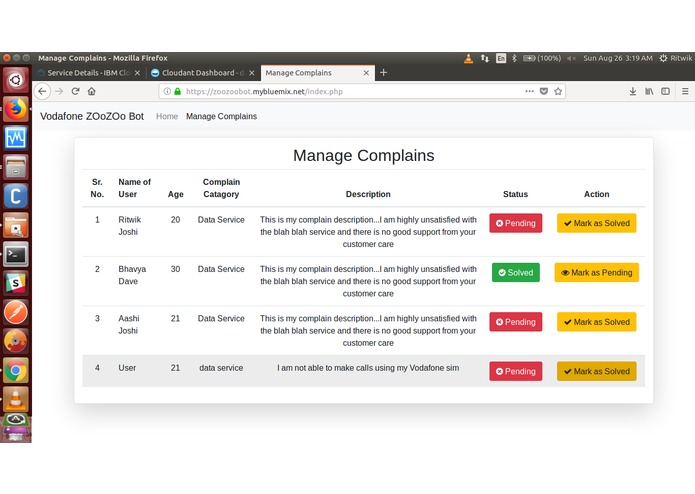Open the Firefox hamburger menu

point(685,91)
